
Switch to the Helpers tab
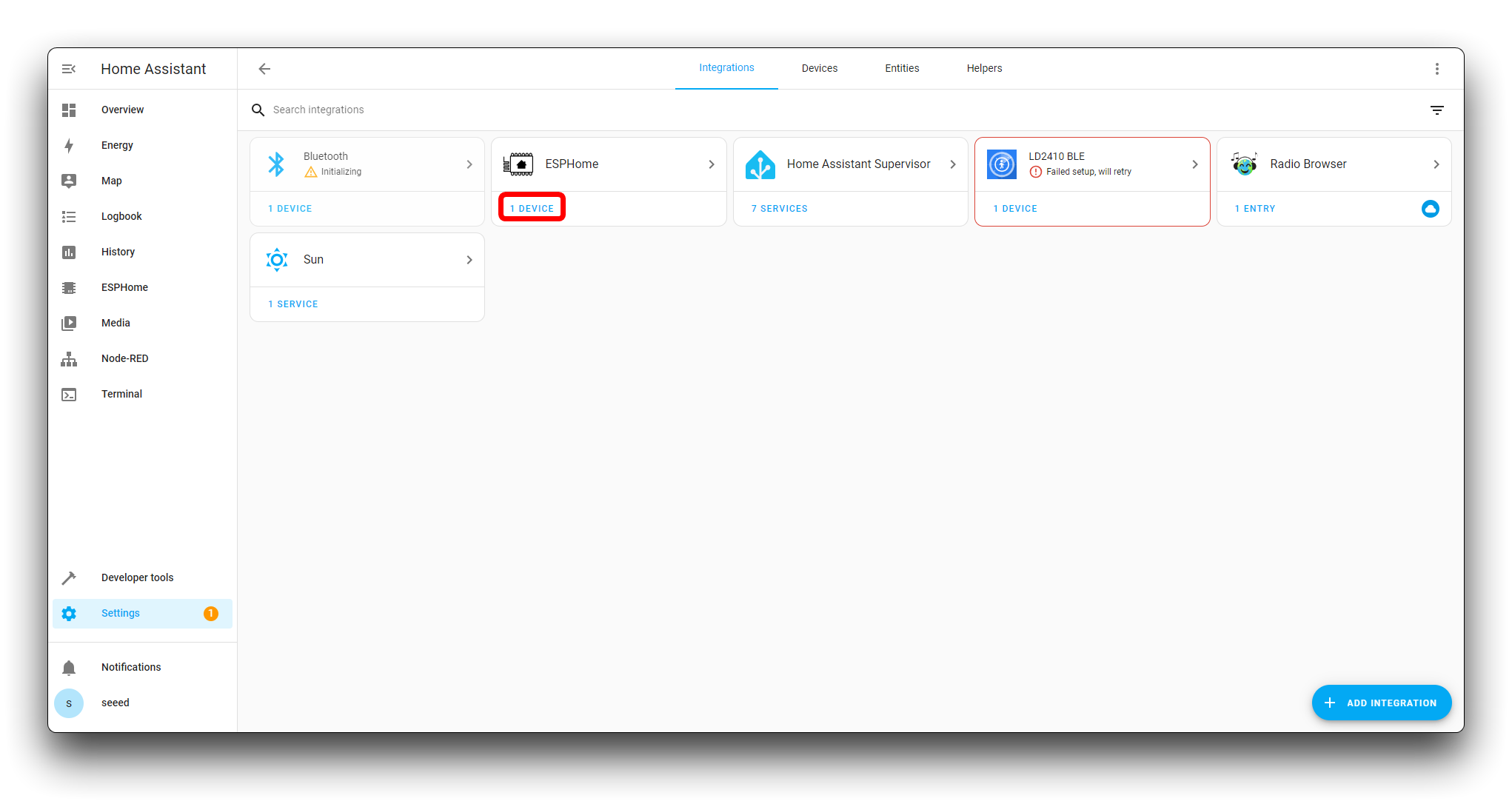click(983, 68)
